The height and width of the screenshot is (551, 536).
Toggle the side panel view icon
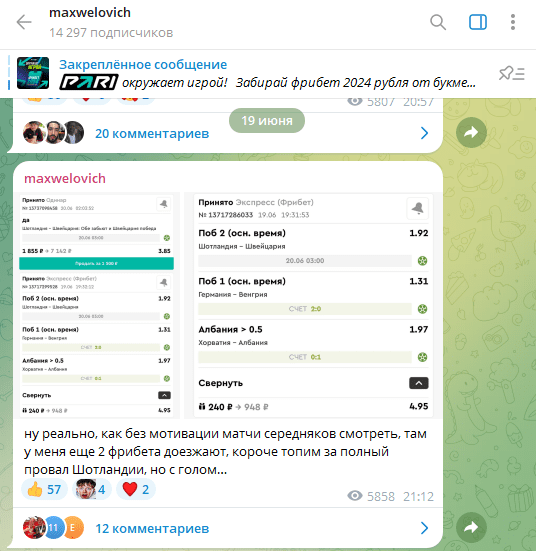point(478,22)
